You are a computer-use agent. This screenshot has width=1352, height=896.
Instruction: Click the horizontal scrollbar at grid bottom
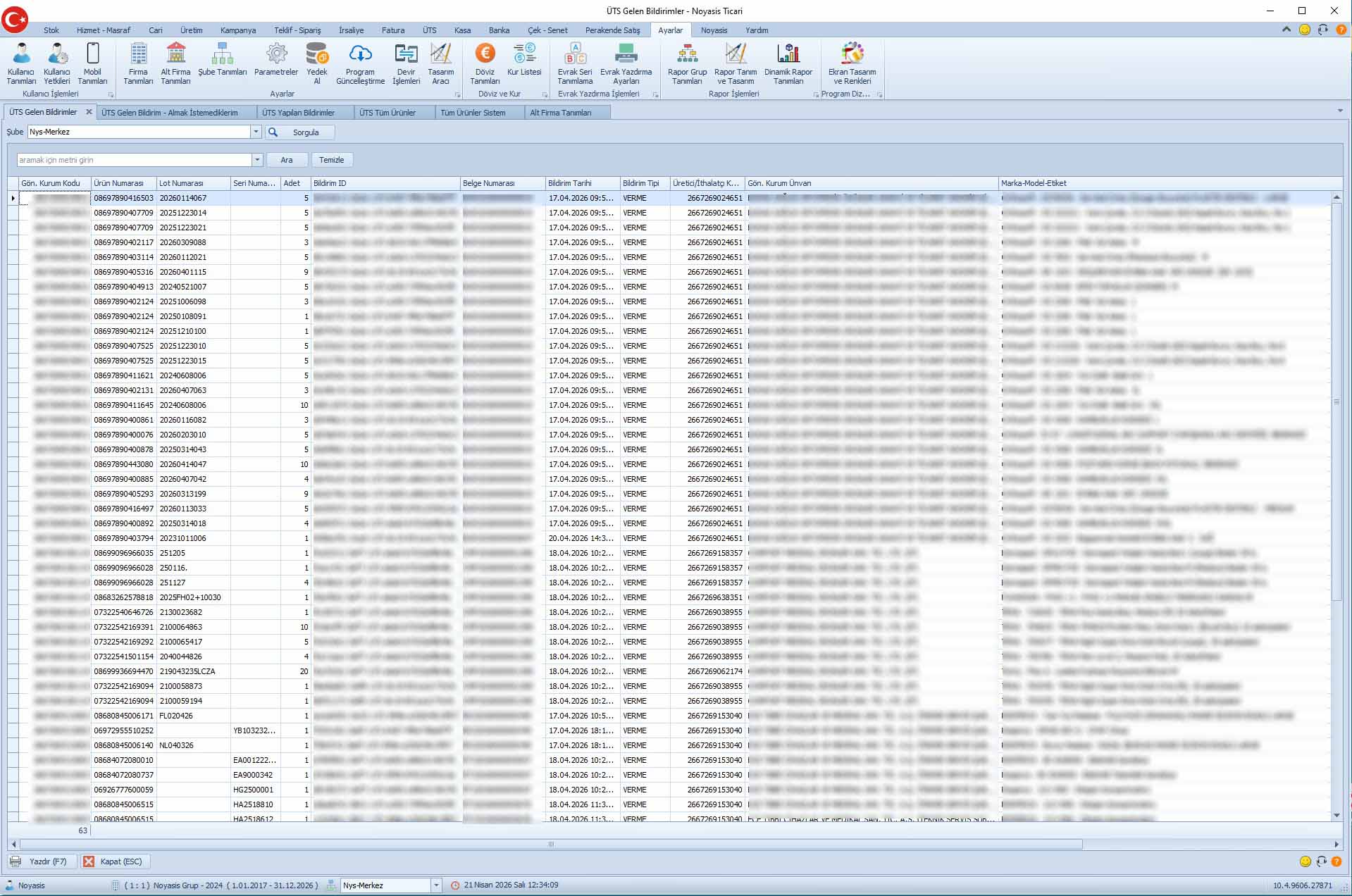point(551,844)
